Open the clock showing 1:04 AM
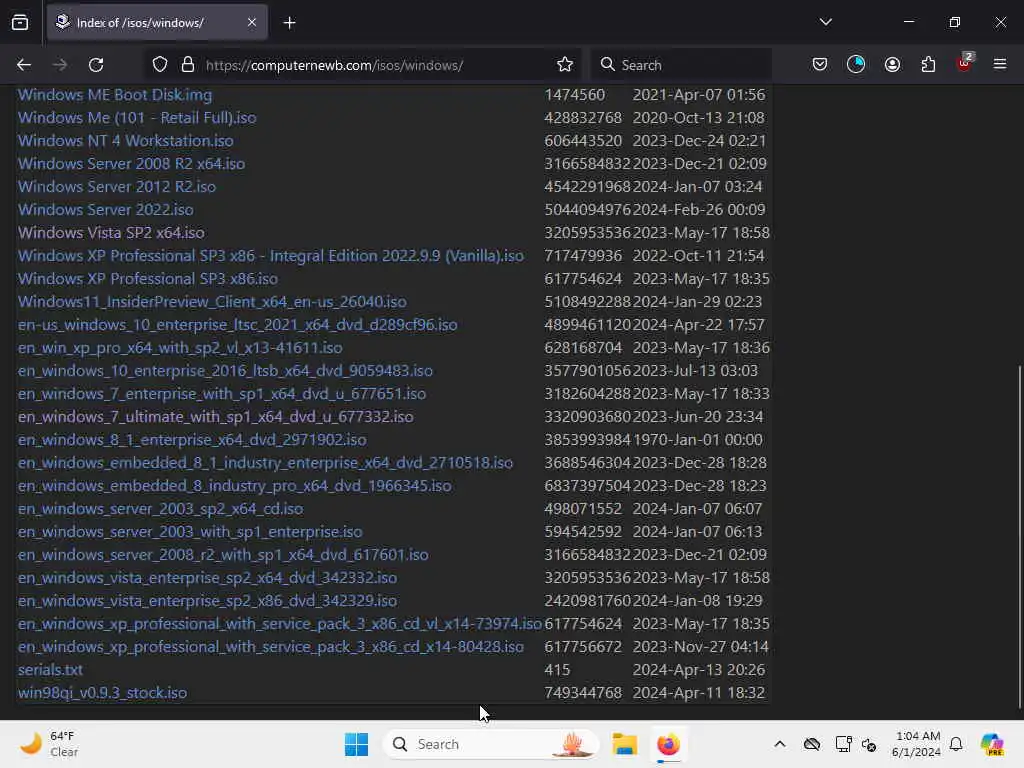Screen dimensions: 1024x768 917,744
